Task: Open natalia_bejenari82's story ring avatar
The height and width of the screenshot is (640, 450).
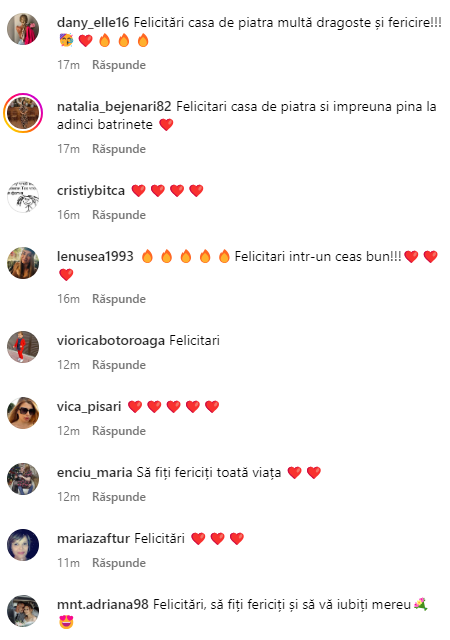Action: [23, 113]
